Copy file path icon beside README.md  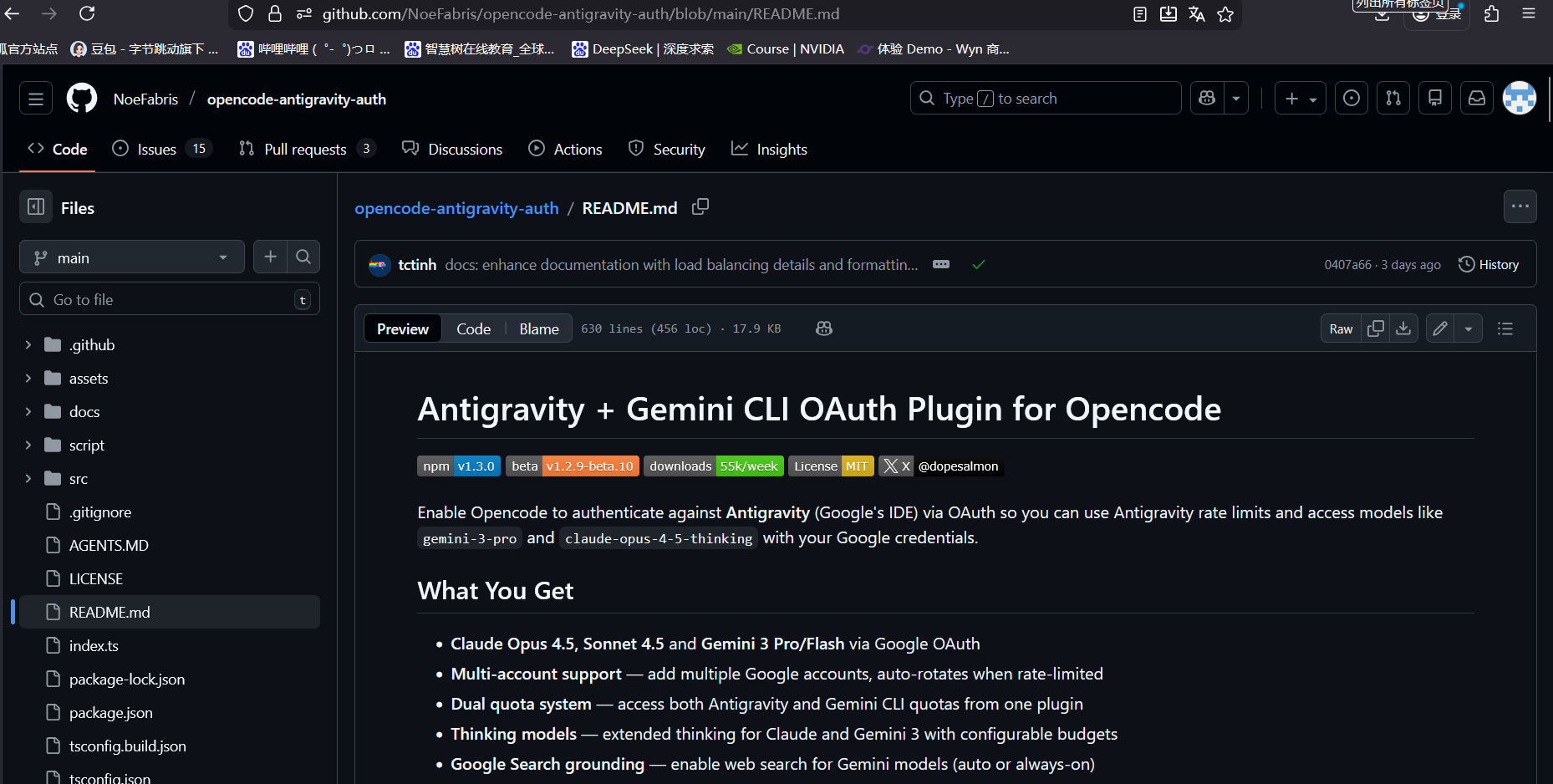pyautogui.click(x=700, y=206)
